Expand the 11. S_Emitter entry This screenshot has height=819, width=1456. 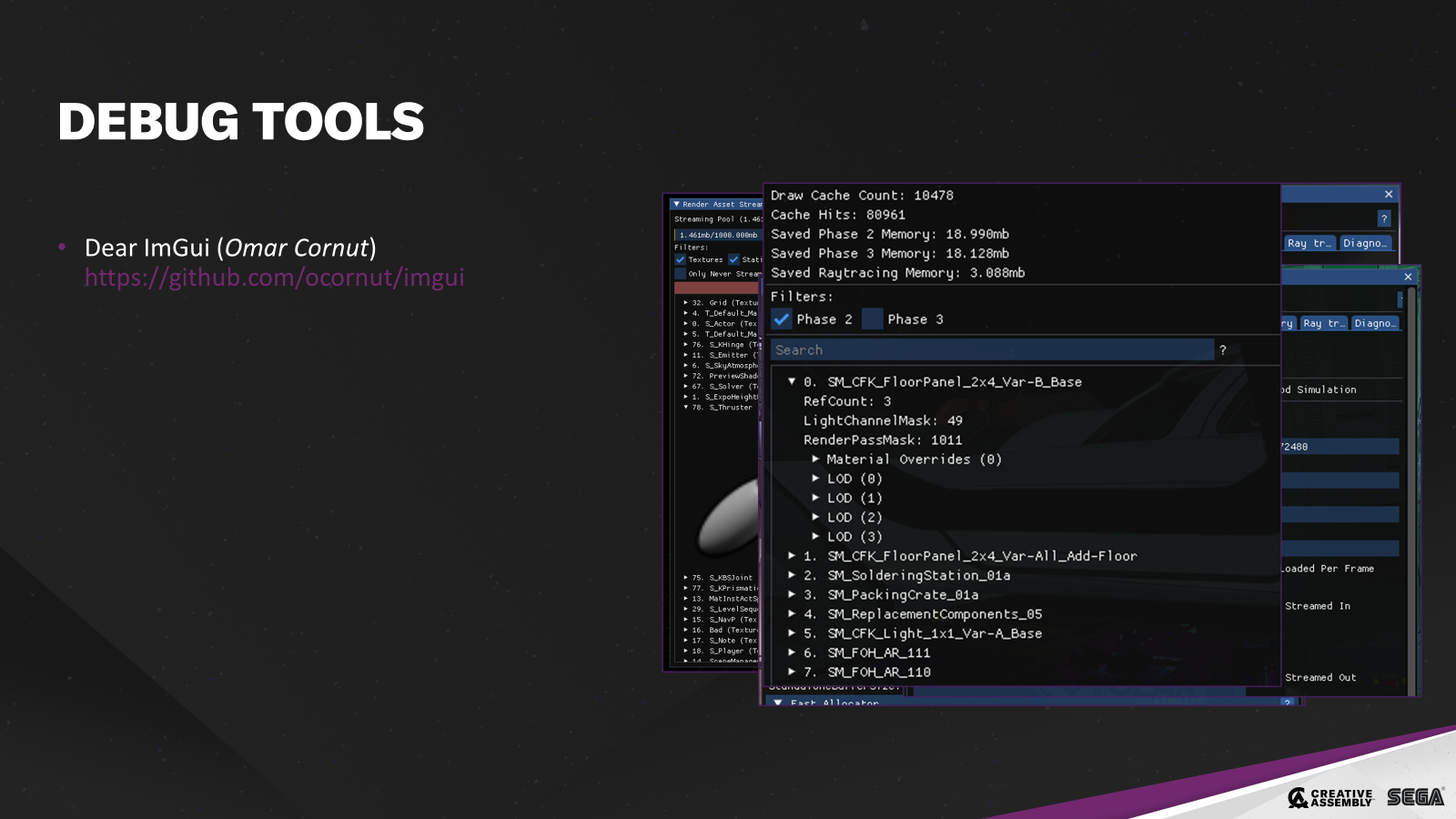coord(686,355)
